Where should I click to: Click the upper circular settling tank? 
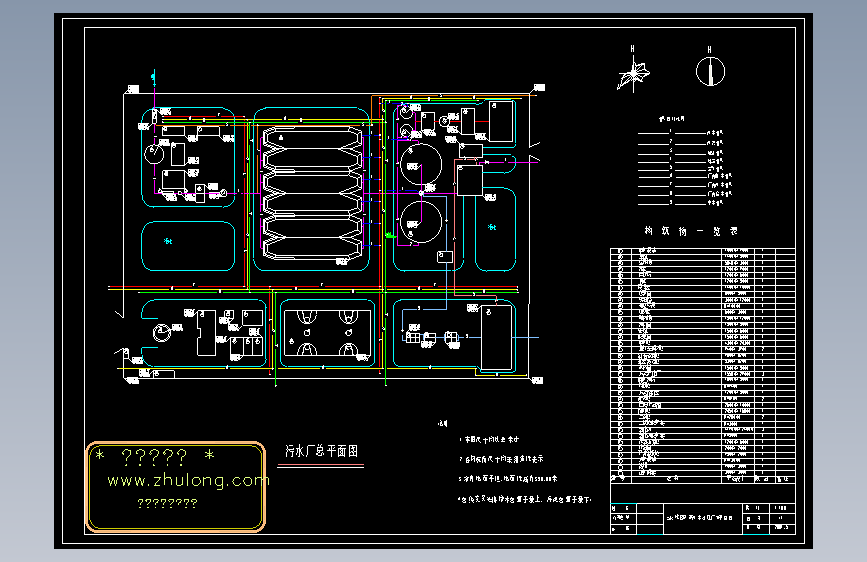pos(421,164)
